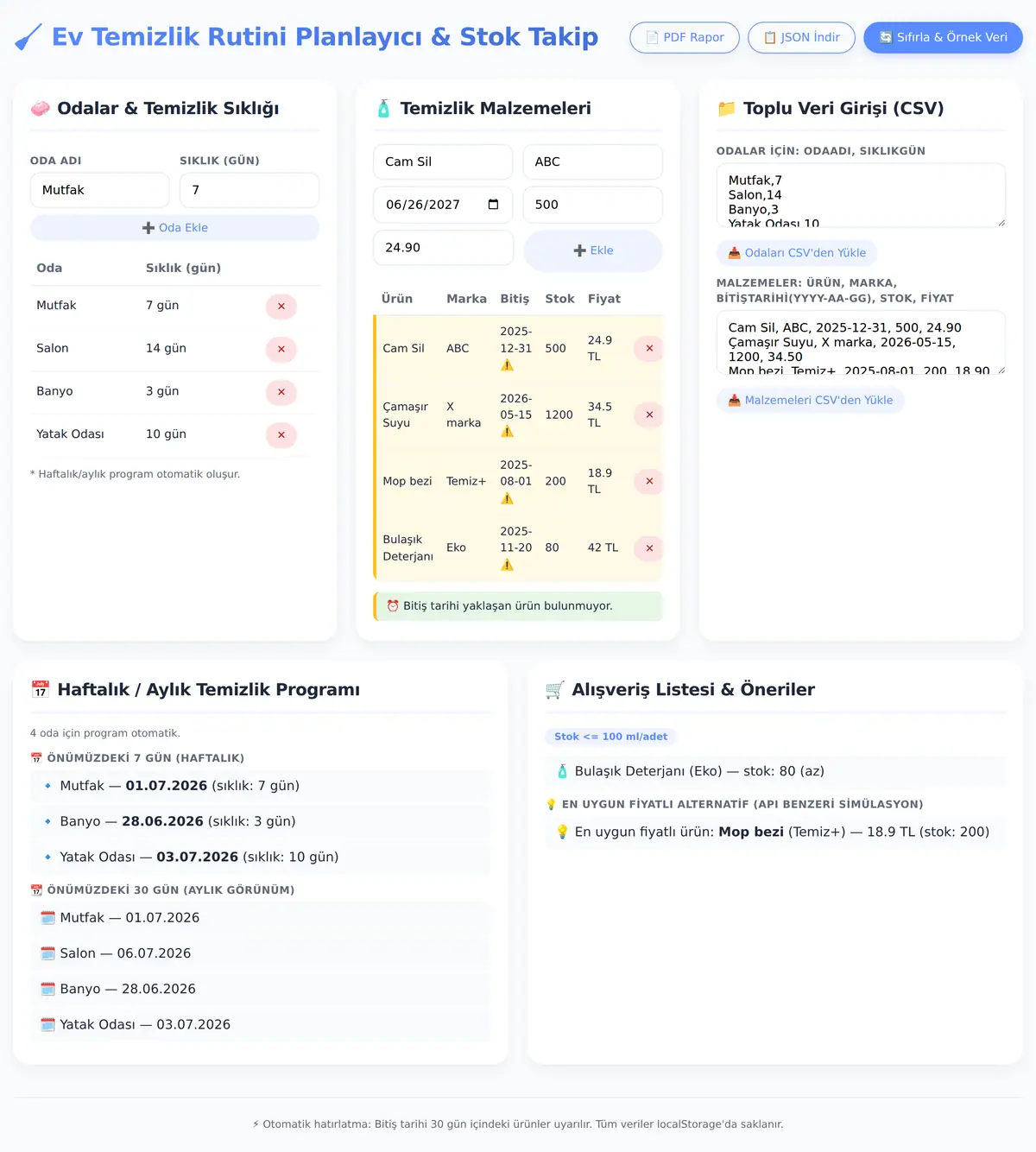
Task: Select weekly entry Banyo — 28.06.2026 (sıklık: 3 gün)
Action: (261, 821)
